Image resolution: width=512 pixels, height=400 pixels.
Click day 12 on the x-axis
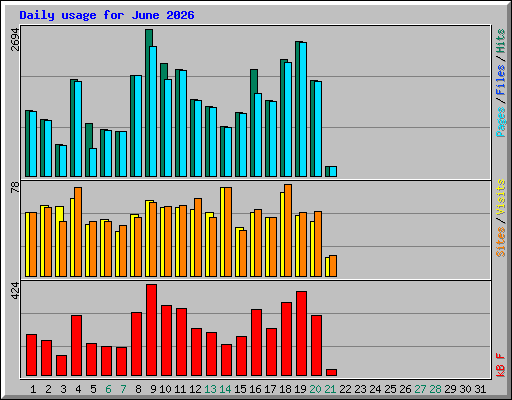[x=195, y=389]
